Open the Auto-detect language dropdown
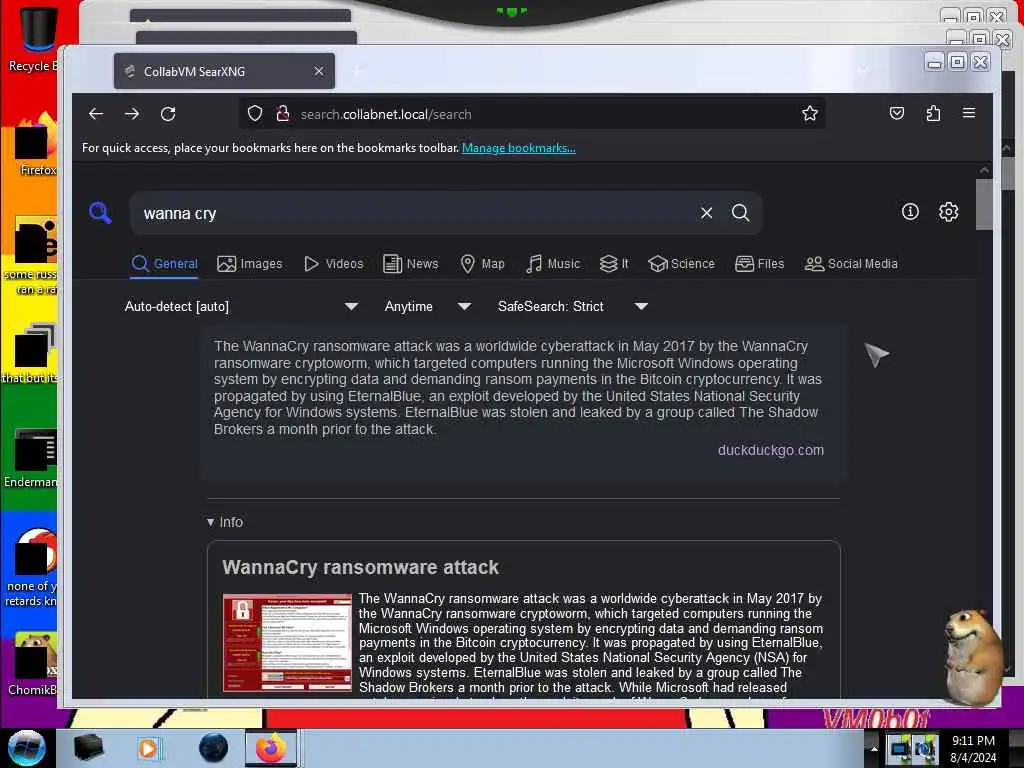This screenshot has width=1024, height=768. pos(241,306)
